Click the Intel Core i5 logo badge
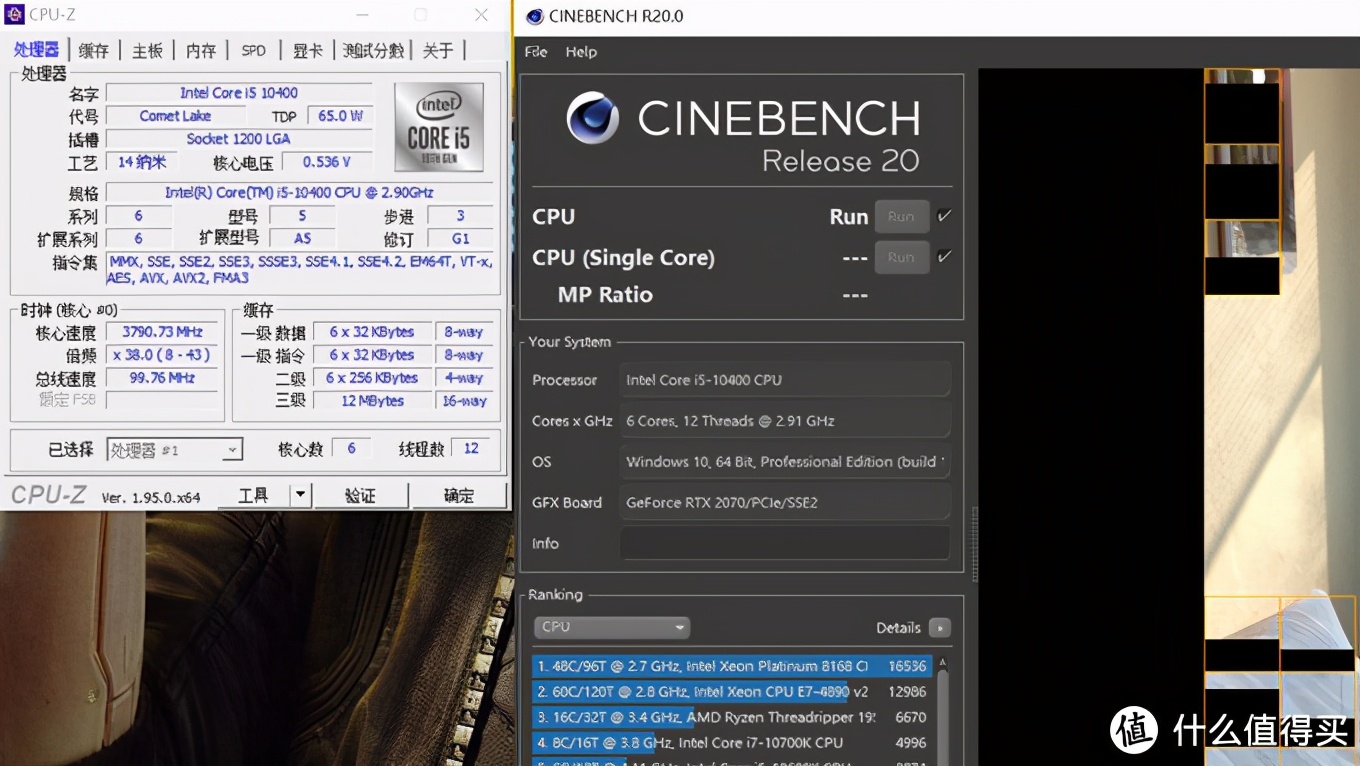Screen dimensions: 1360x766 (439, 127)
